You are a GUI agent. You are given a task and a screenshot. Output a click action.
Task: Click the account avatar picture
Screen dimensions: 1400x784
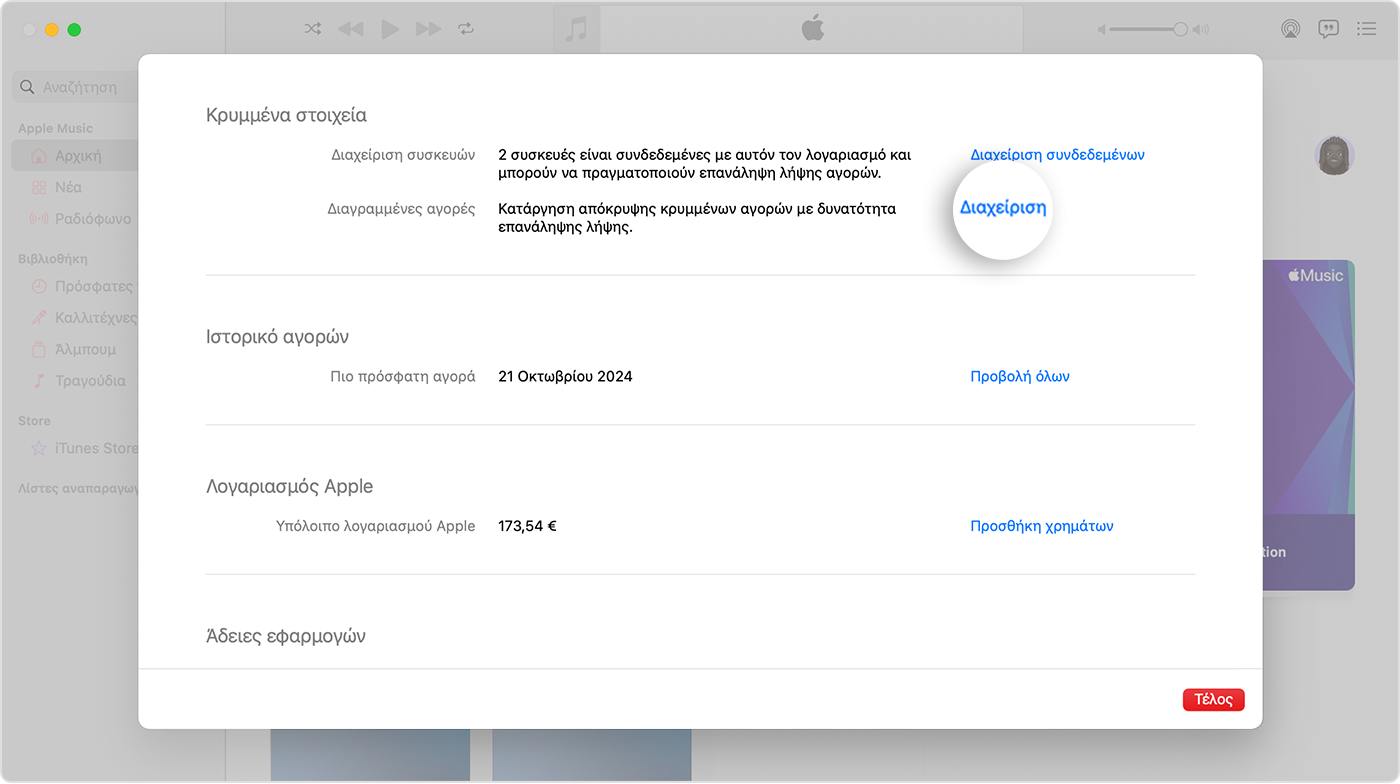[x=1334, y=156]
